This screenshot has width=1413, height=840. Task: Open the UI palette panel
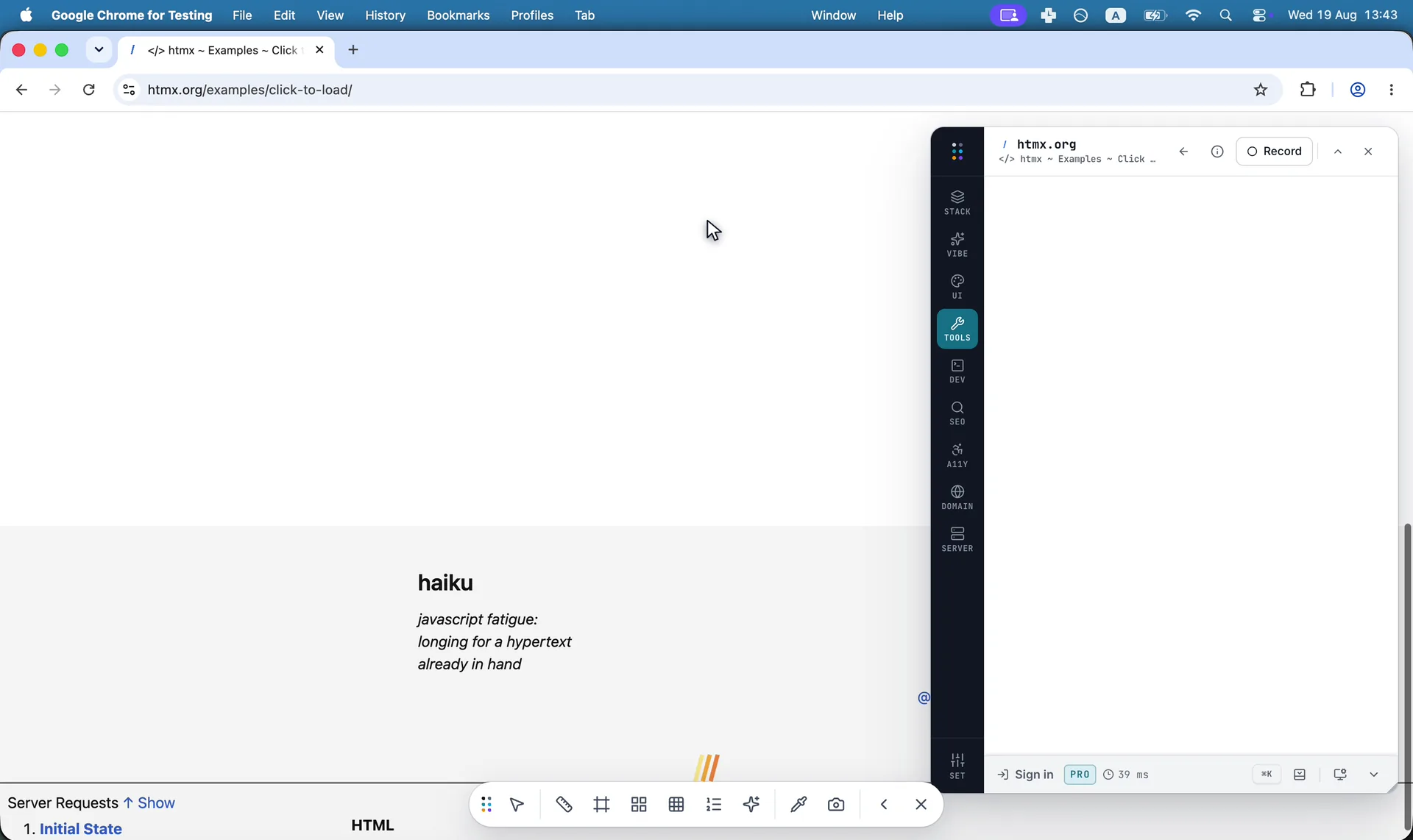[957, 286]
